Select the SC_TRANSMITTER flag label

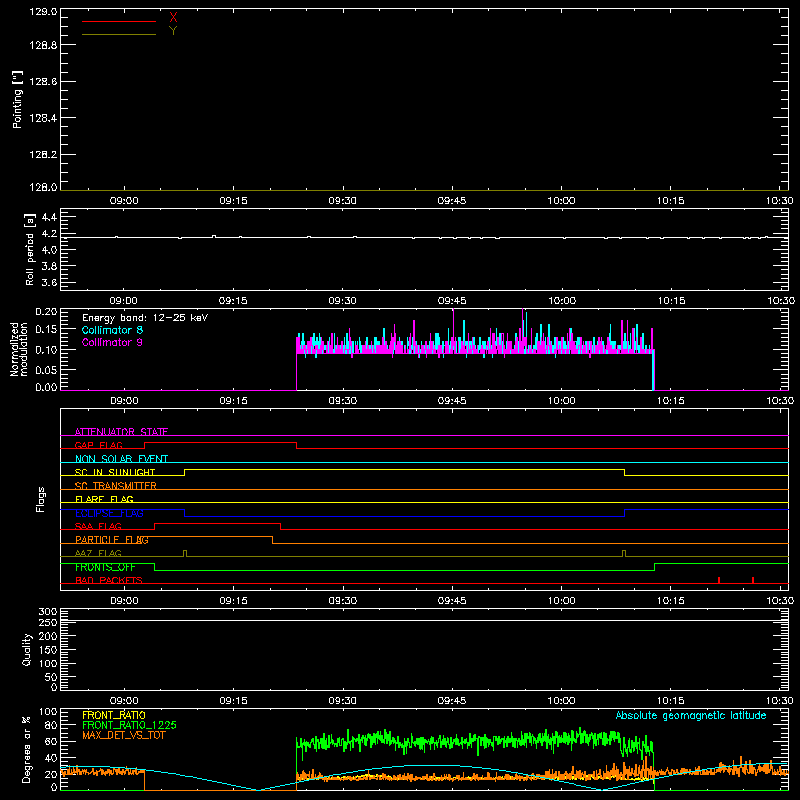tap(115, 486)
